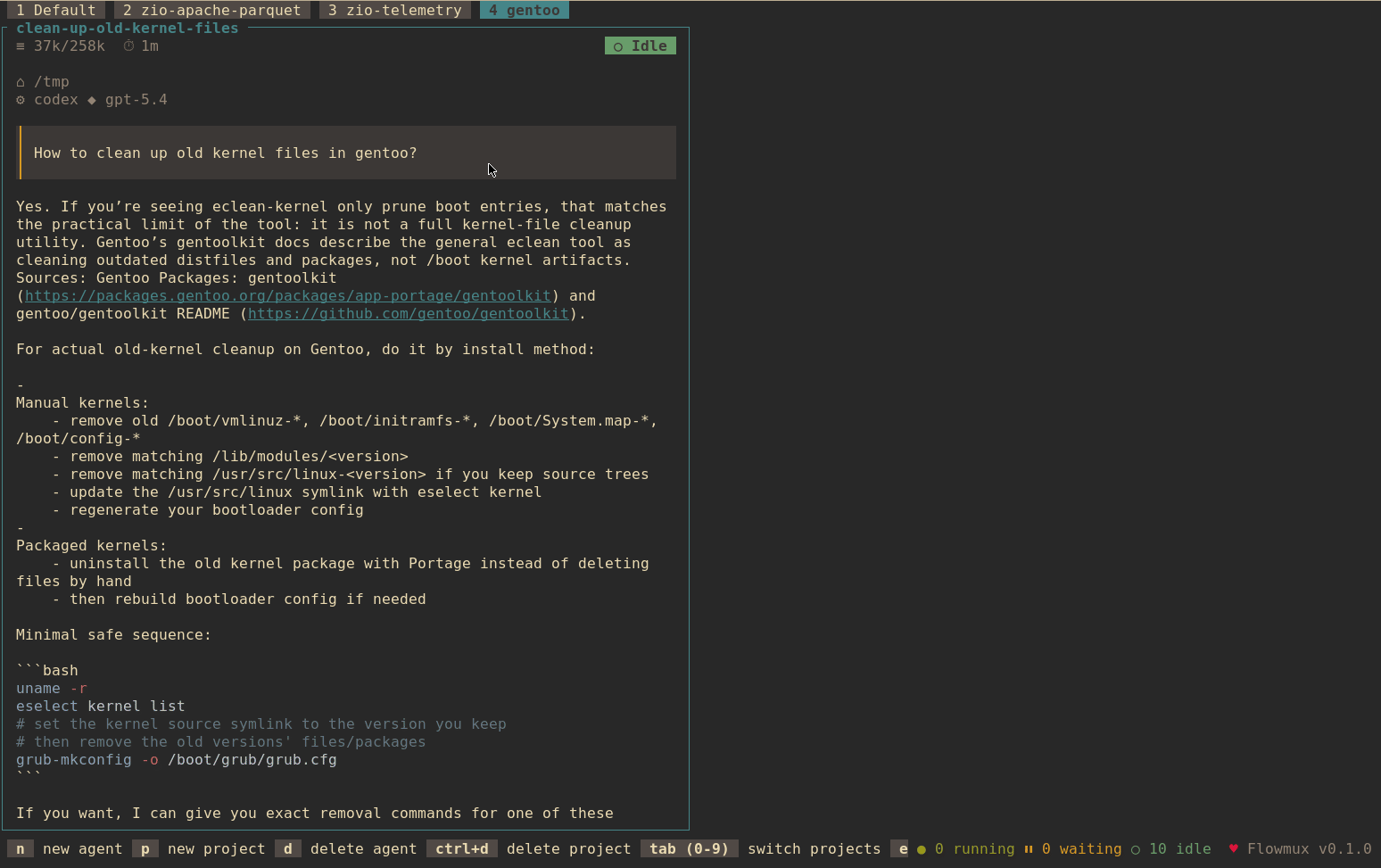The height and width of the screenshot is (868, 1381).
Task: Click the 'Minimal safe sequence:' line
Action: [x=114, y=635]
